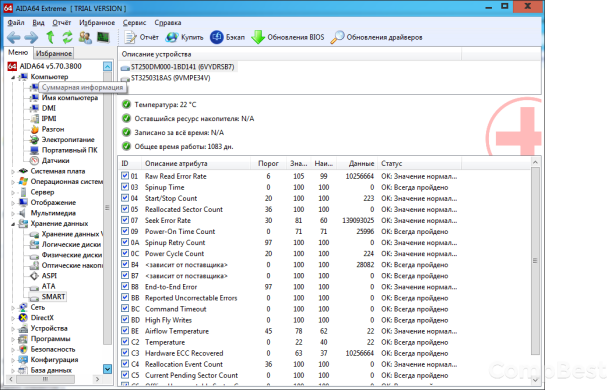Expand the Мультимедиа tree node
The width and height of the screenshot is (612, 390).
[12, 213]
